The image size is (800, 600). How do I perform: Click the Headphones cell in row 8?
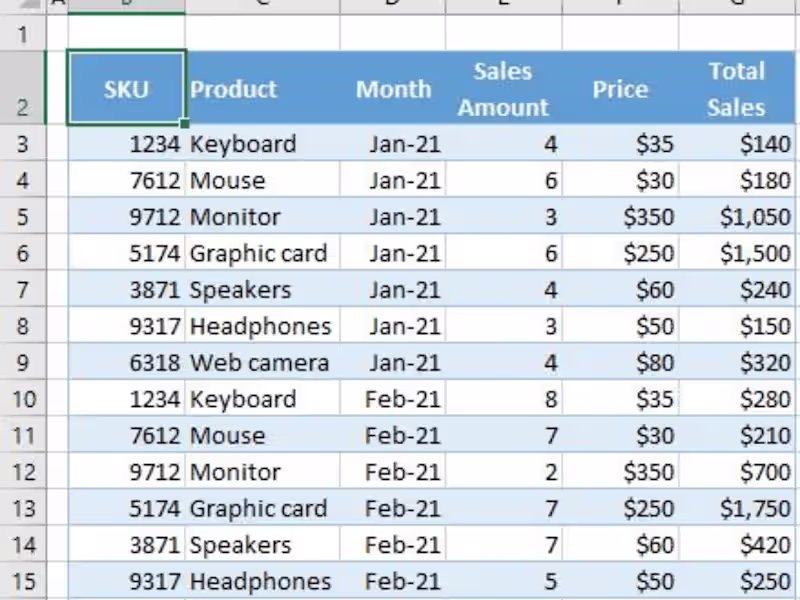[x=260, y=327]
